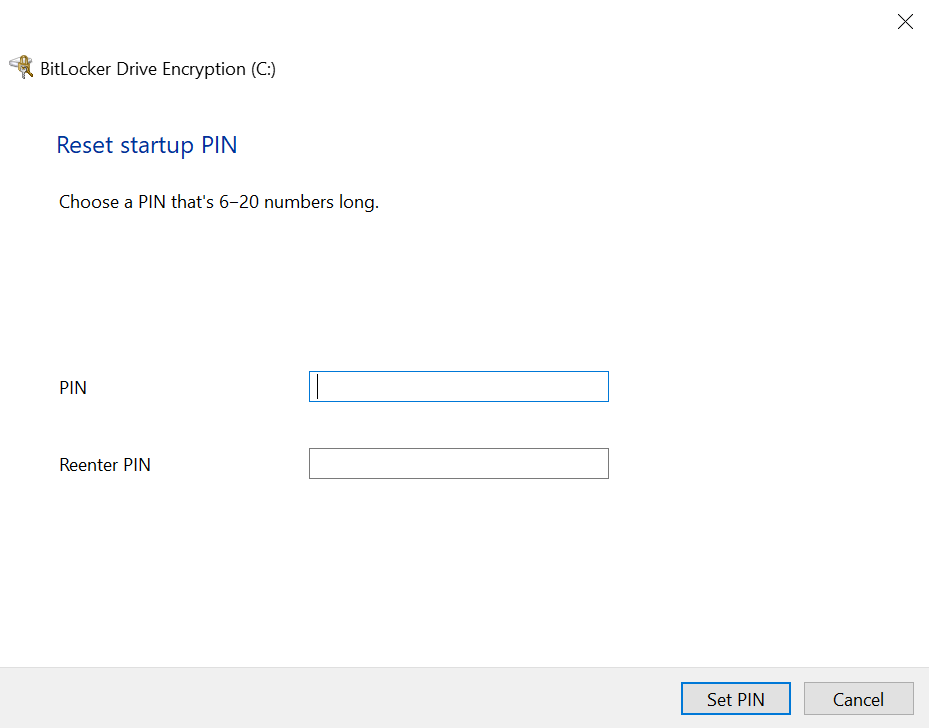The image size is (929, 728).
Task: Click the "6–20 numbers long" requirement text
Action: click(x=299, y=202)
